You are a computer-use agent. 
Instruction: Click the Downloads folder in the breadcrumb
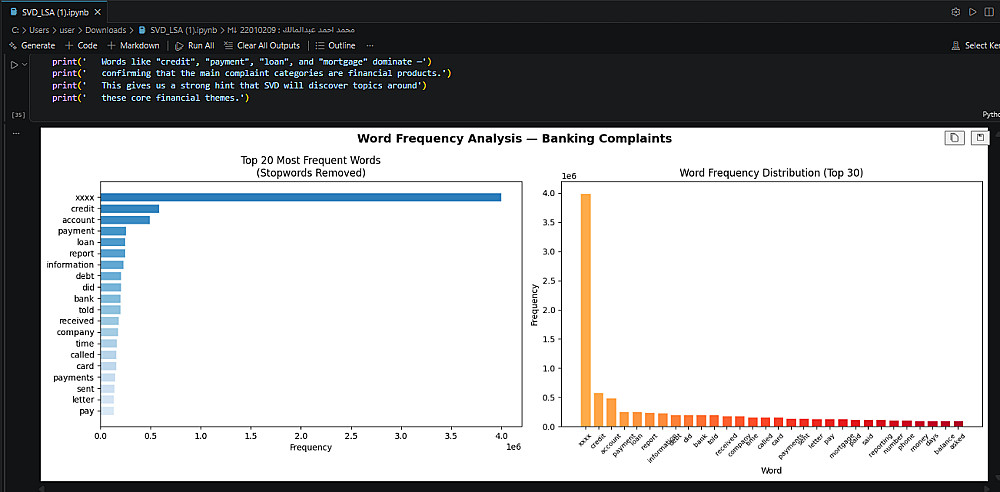pyautogui.click(x=106, y=31)
